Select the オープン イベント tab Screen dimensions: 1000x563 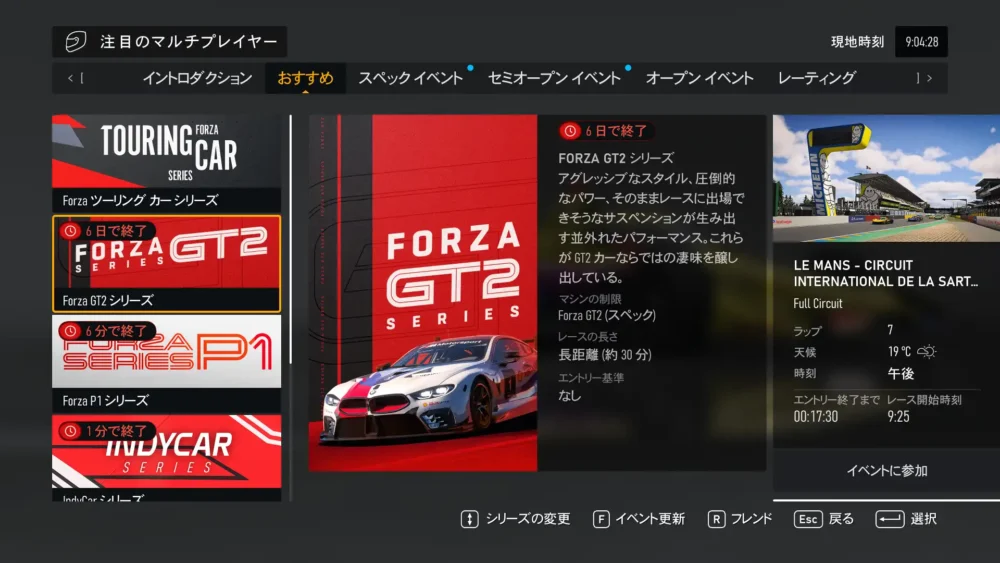pos(699,78)
